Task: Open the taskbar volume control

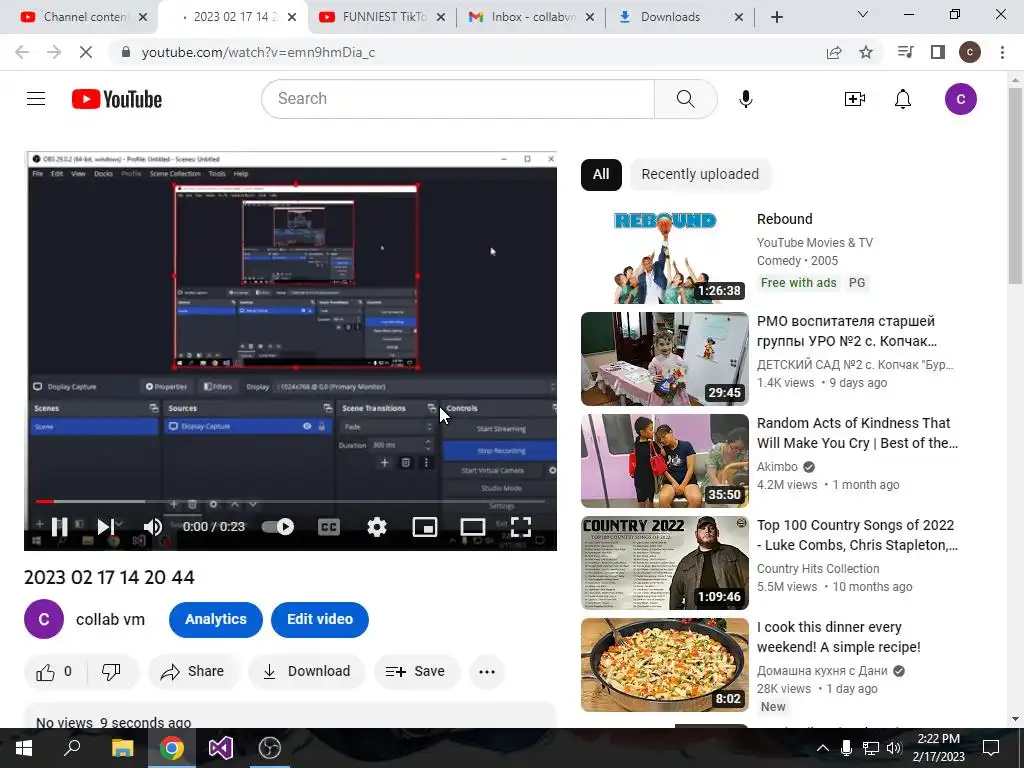Action: coord(894,748)
